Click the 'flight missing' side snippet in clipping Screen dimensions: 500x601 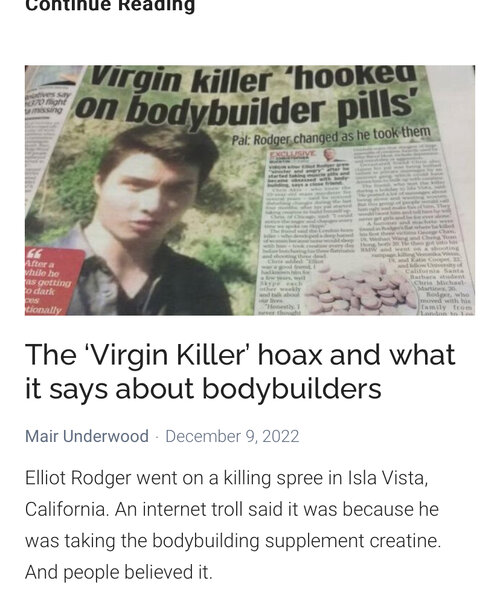coord(45,102)
